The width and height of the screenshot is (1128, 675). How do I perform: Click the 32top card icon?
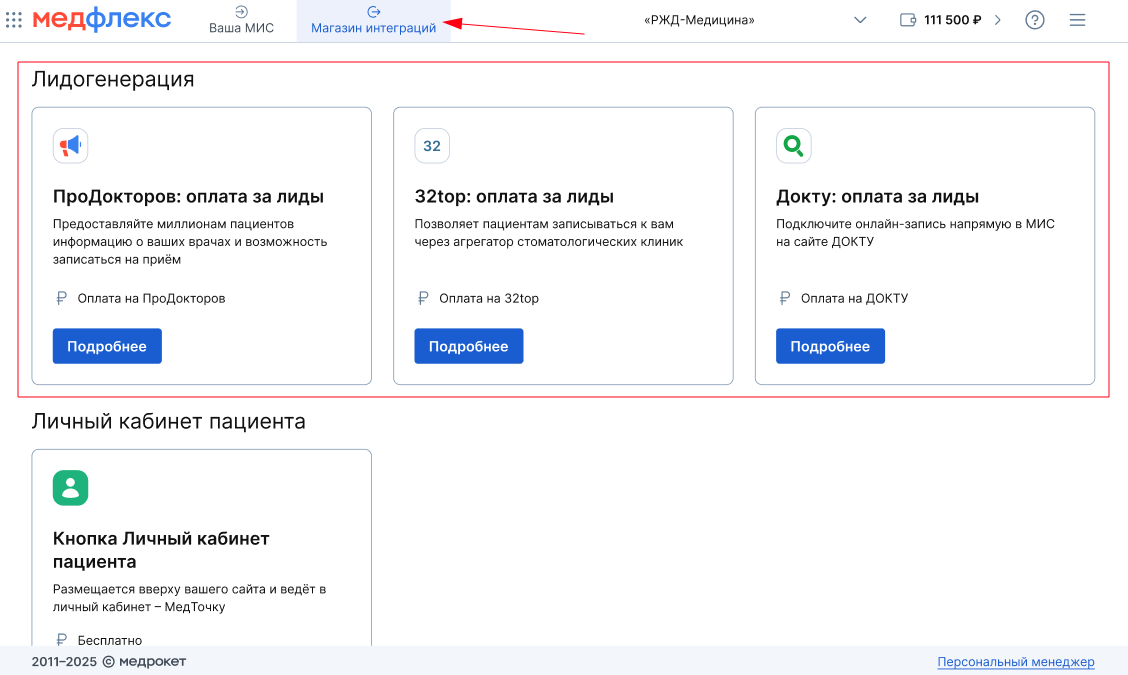[x=432, y=146]
